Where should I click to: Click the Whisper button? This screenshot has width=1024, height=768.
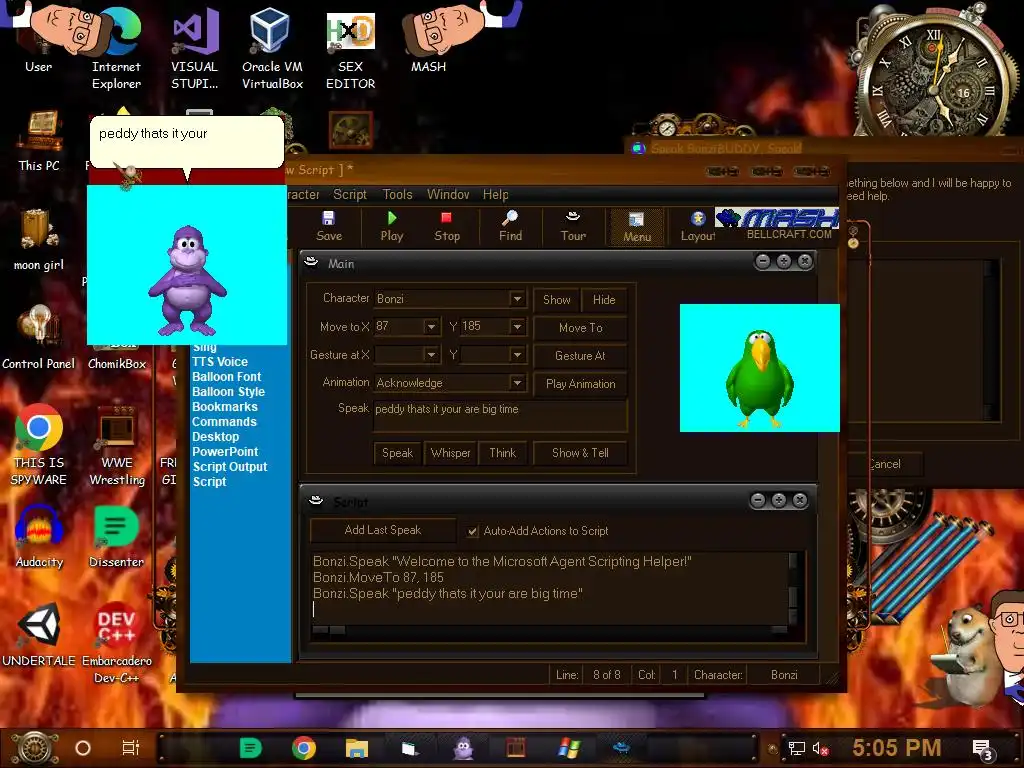pyautogui.click(x=451, y=453)
